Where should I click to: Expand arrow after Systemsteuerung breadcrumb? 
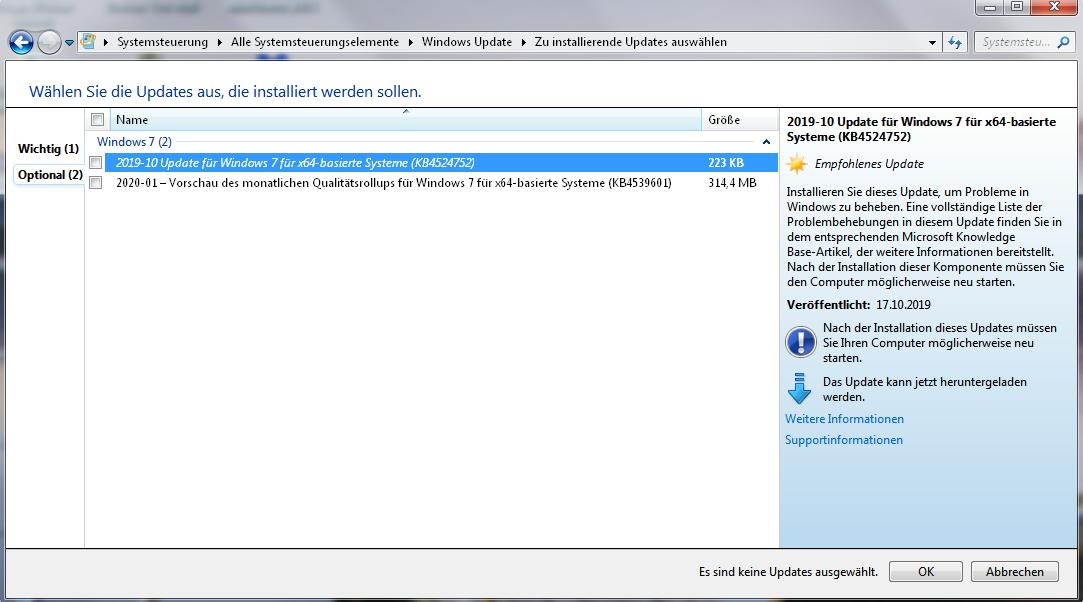220,42
